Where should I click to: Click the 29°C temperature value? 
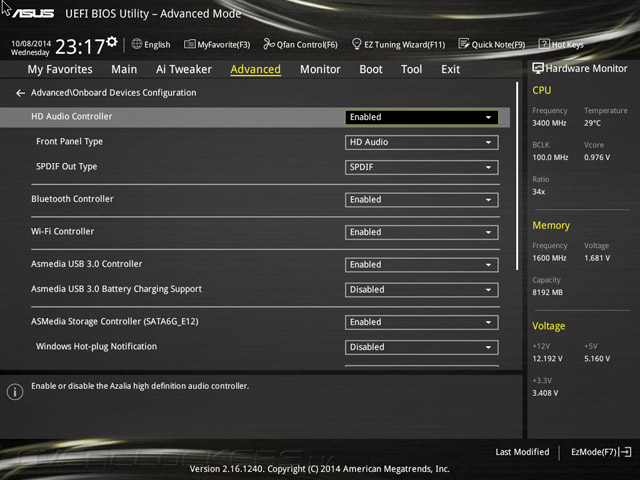click(x=592, y=123)
